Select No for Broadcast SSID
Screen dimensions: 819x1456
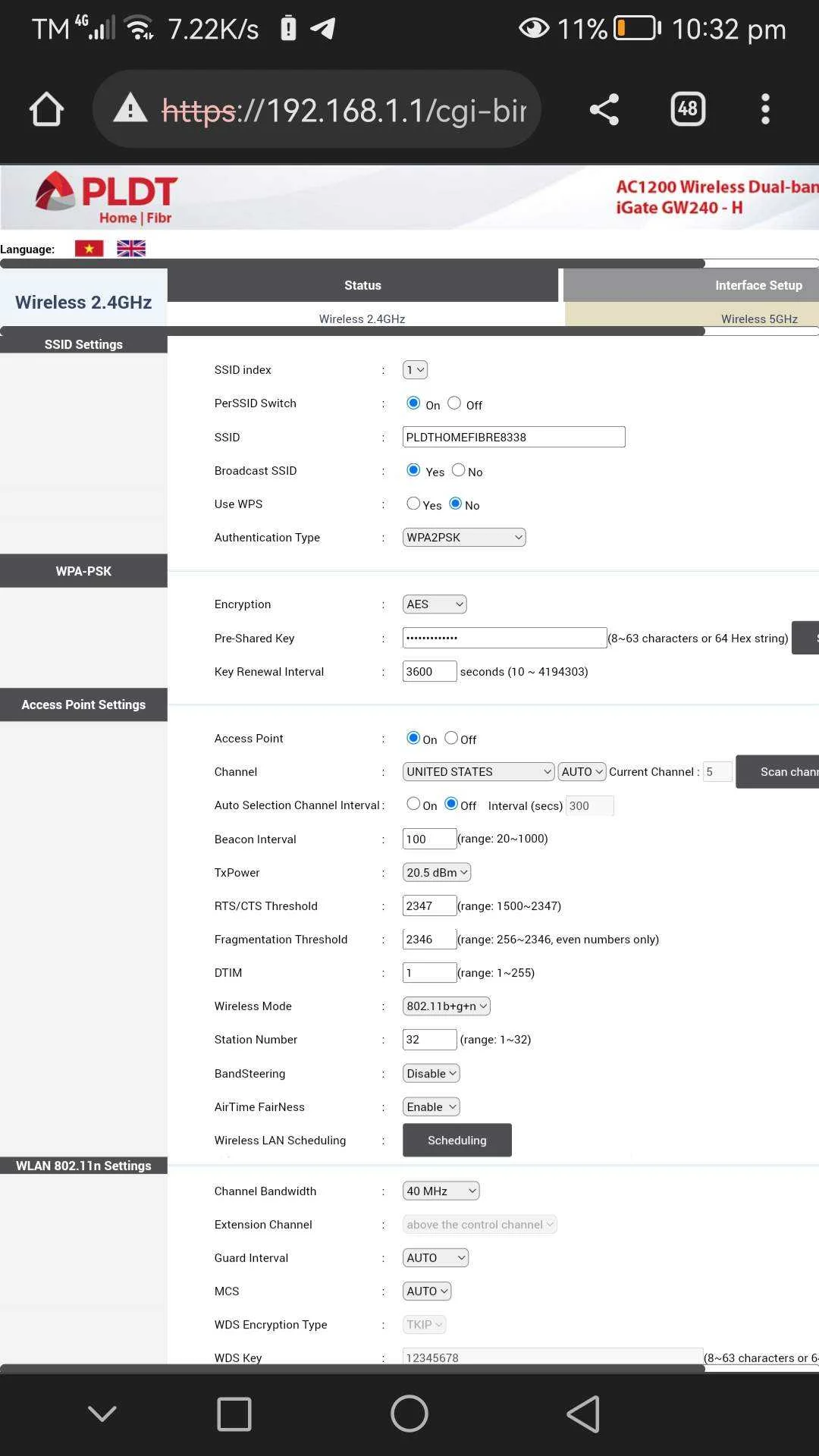click(459, 470)
